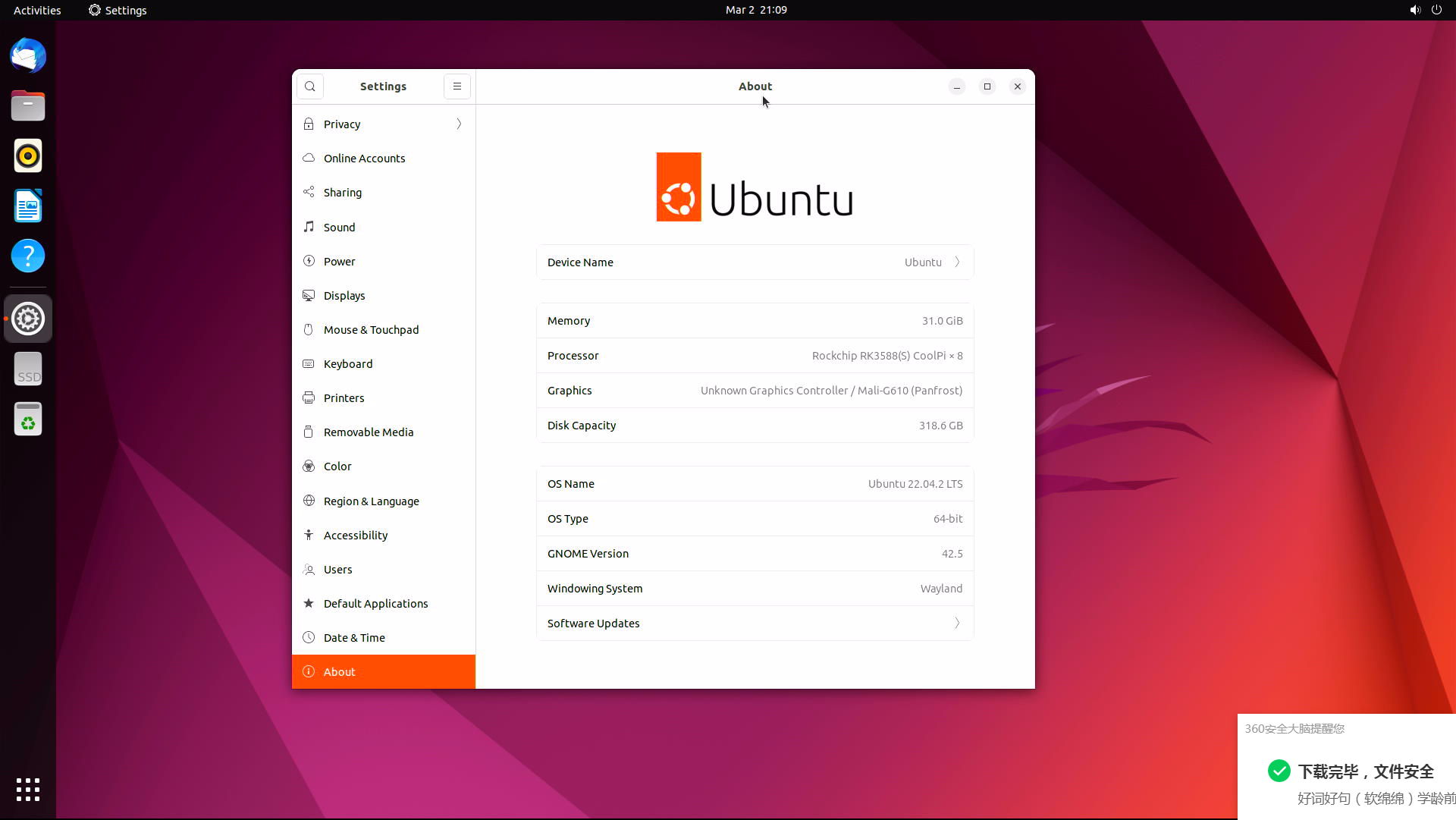Click the Sound music note icon

tap(309, 227)
